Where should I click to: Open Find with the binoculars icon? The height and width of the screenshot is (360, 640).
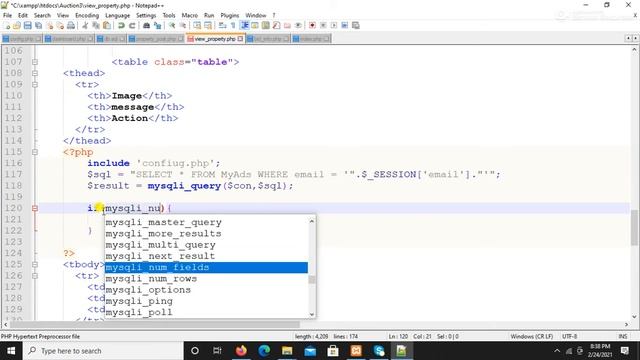146,25
